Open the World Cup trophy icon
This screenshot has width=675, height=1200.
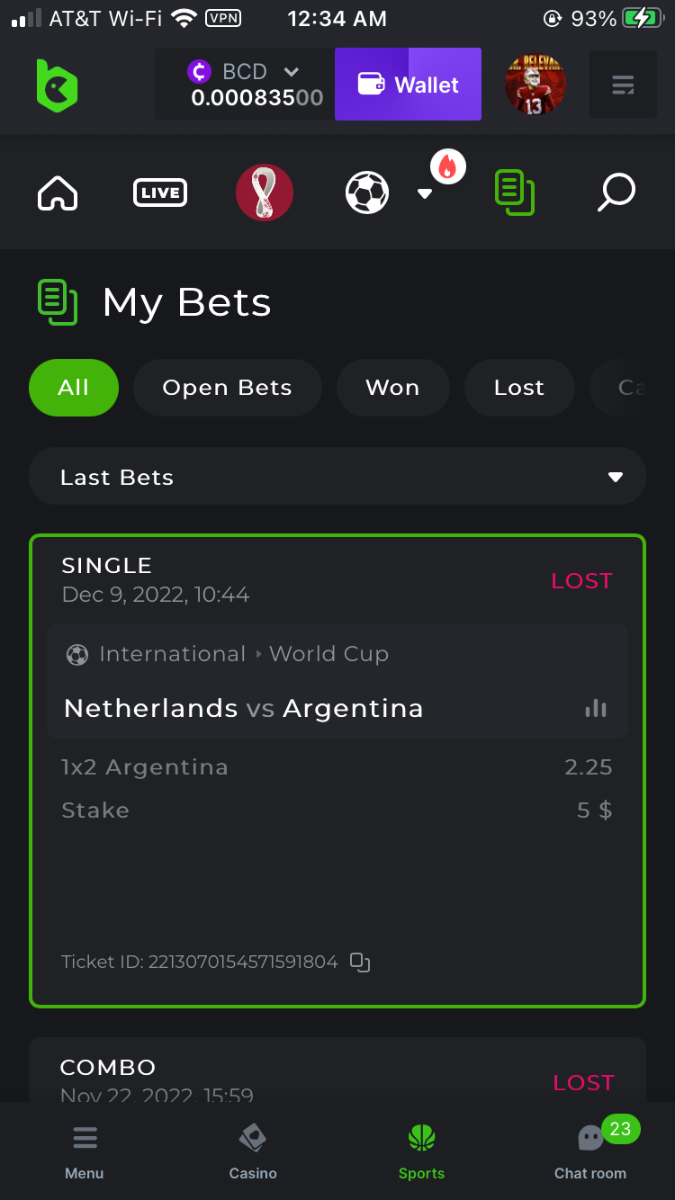point(264,192)
